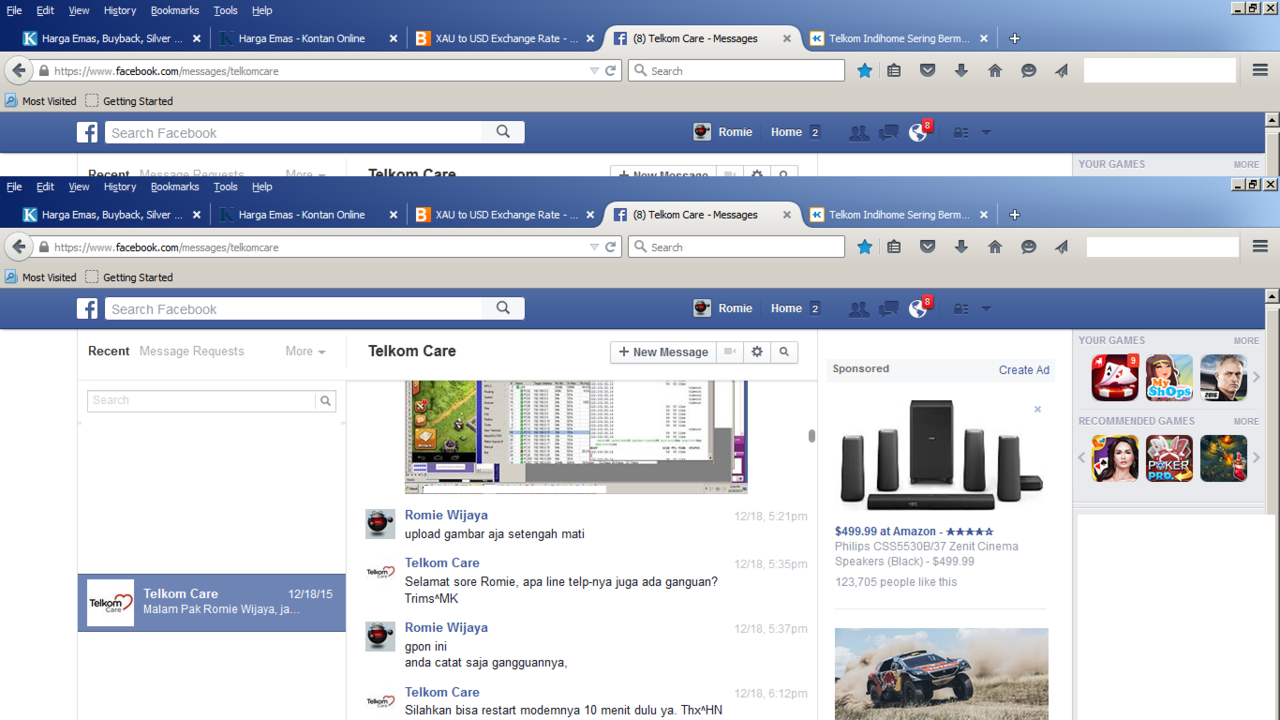Open the hamburger menu in front window
This screenshot has height=720, width=1280.
1260,247
